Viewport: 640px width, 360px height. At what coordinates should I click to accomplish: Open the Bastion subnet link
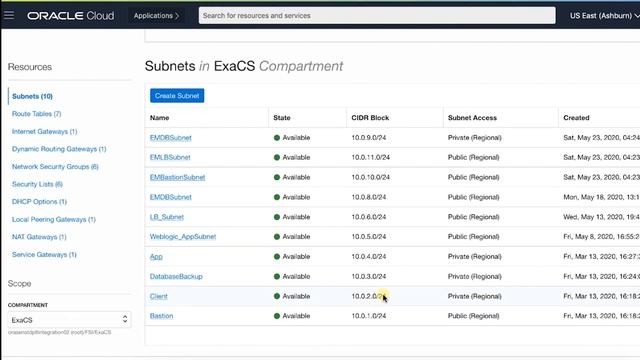point(161,316)
